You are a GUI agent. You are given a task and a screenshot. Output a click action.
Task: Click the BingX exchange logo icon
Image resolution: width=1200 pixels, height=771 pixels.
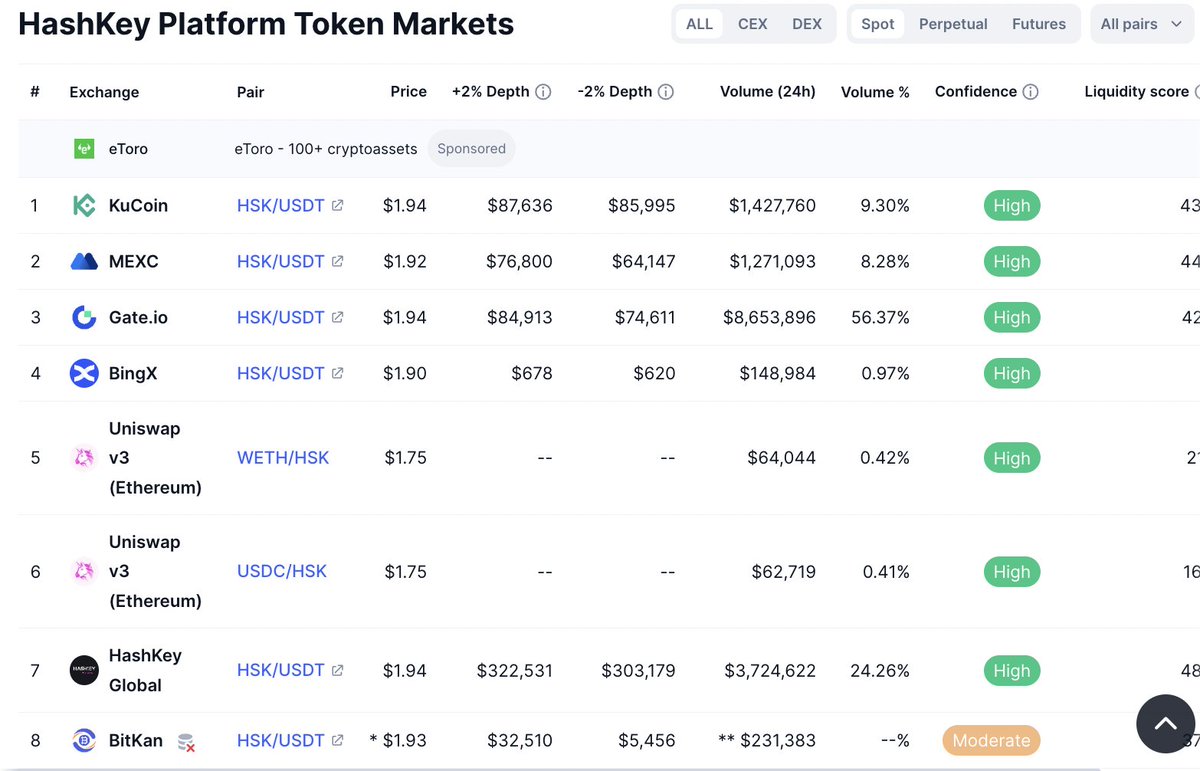(x=84, y=373)
